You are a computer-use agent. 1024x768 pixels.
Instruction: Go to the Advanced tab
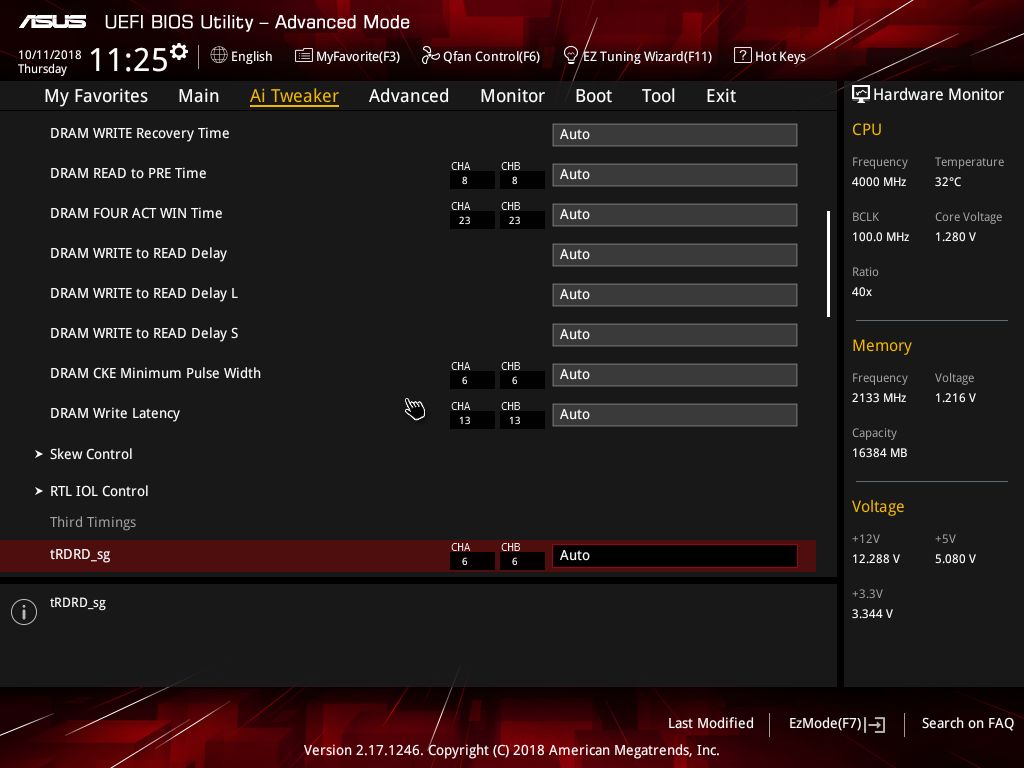pos(409,96)
